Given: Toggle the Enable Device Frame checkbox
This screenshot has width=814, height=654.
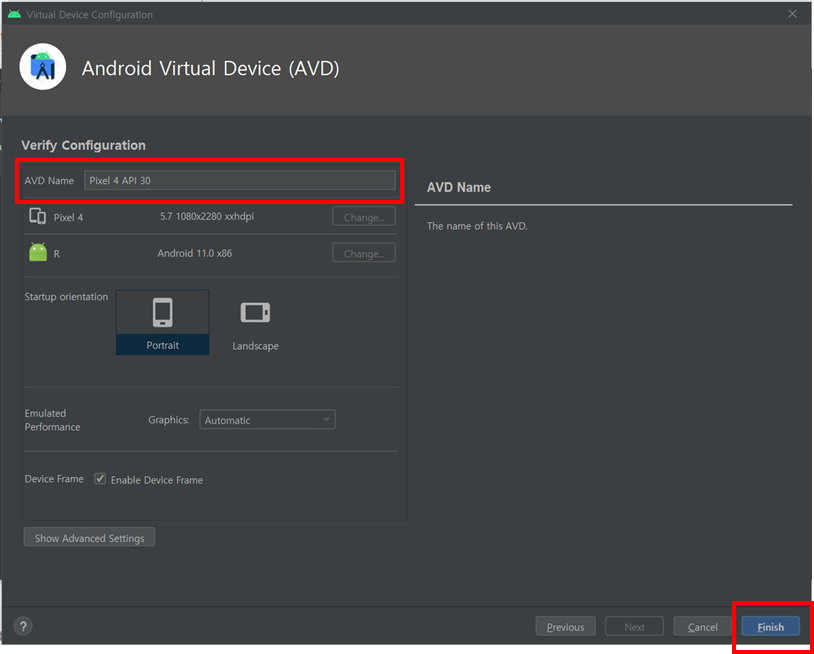Looking at the screenshot, I should [100, 479].
